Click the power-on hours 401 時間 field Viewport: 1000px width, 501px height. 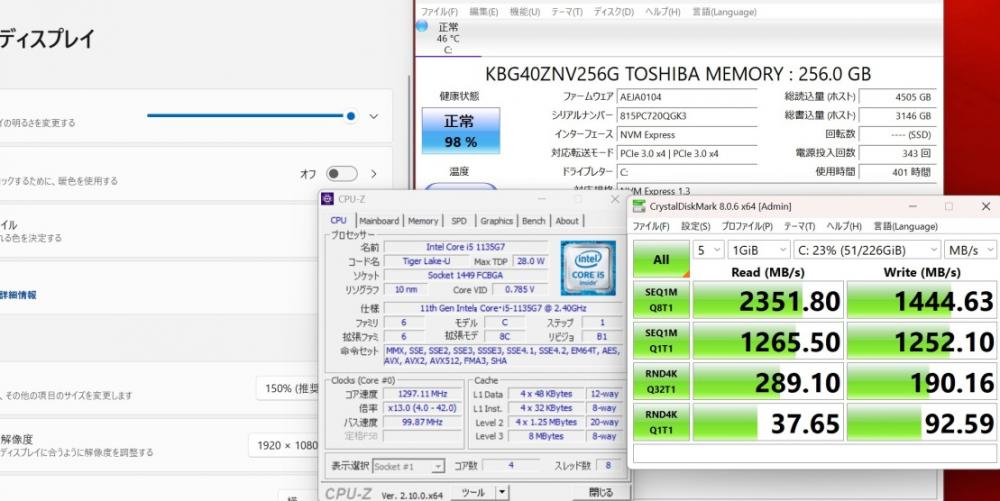pyautogui.click(x=897, y=171)
